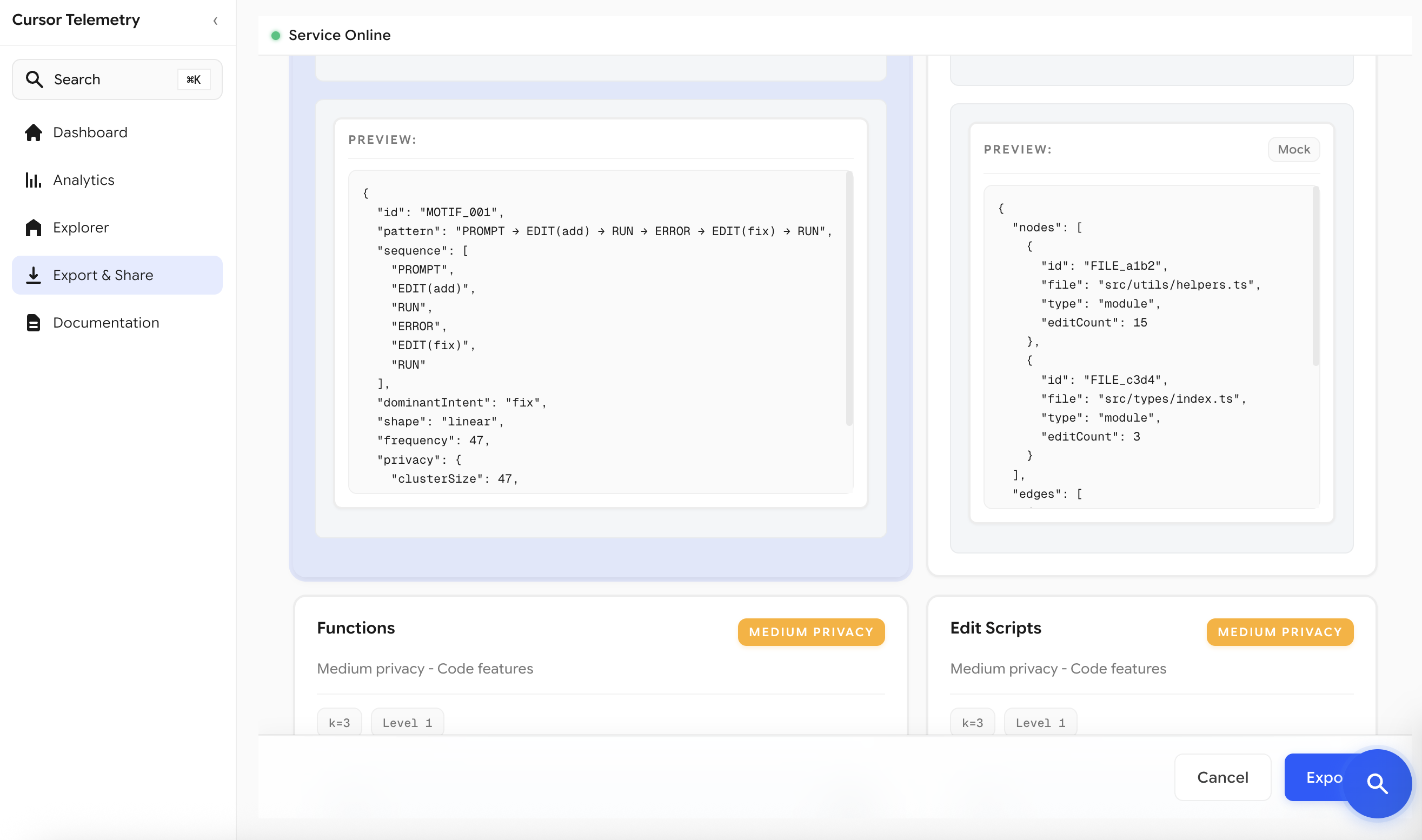Select the Explorer house icon
Screen dimensions: 1422x840
coord(34,228)
